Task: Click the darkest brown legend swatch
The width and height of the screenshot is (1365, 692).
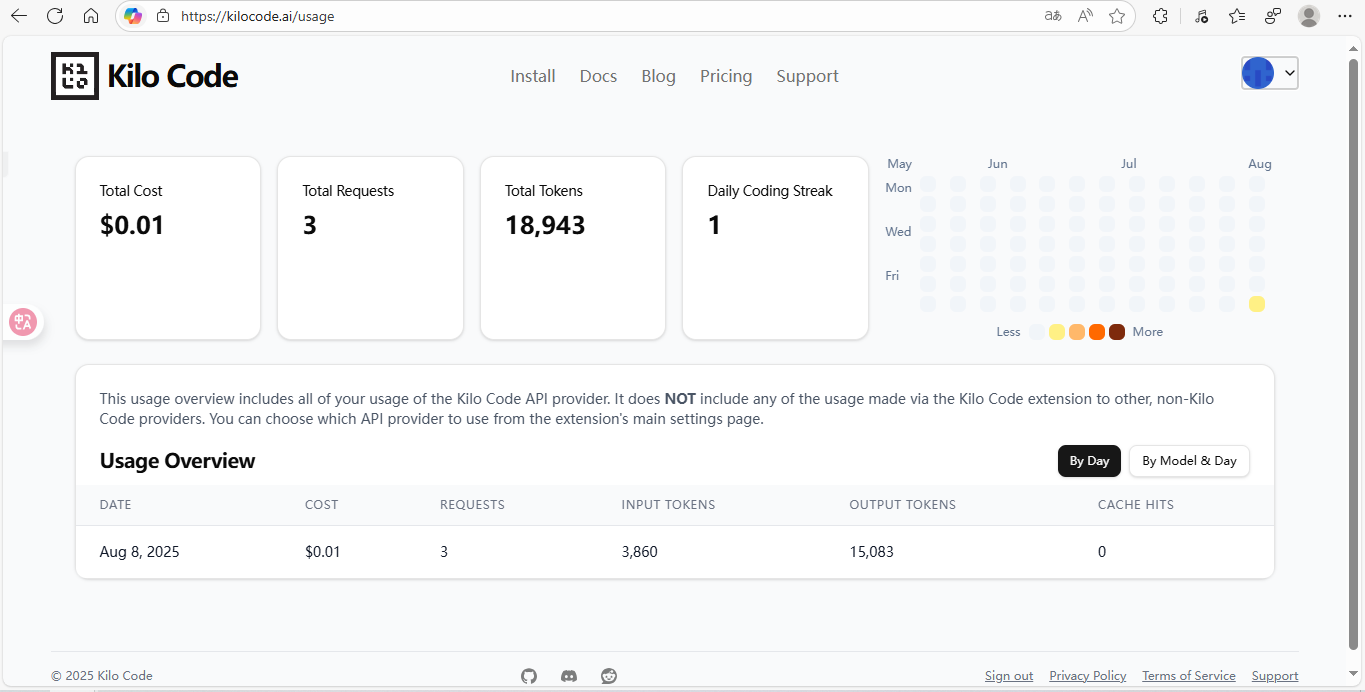Action: [1117, 332]
